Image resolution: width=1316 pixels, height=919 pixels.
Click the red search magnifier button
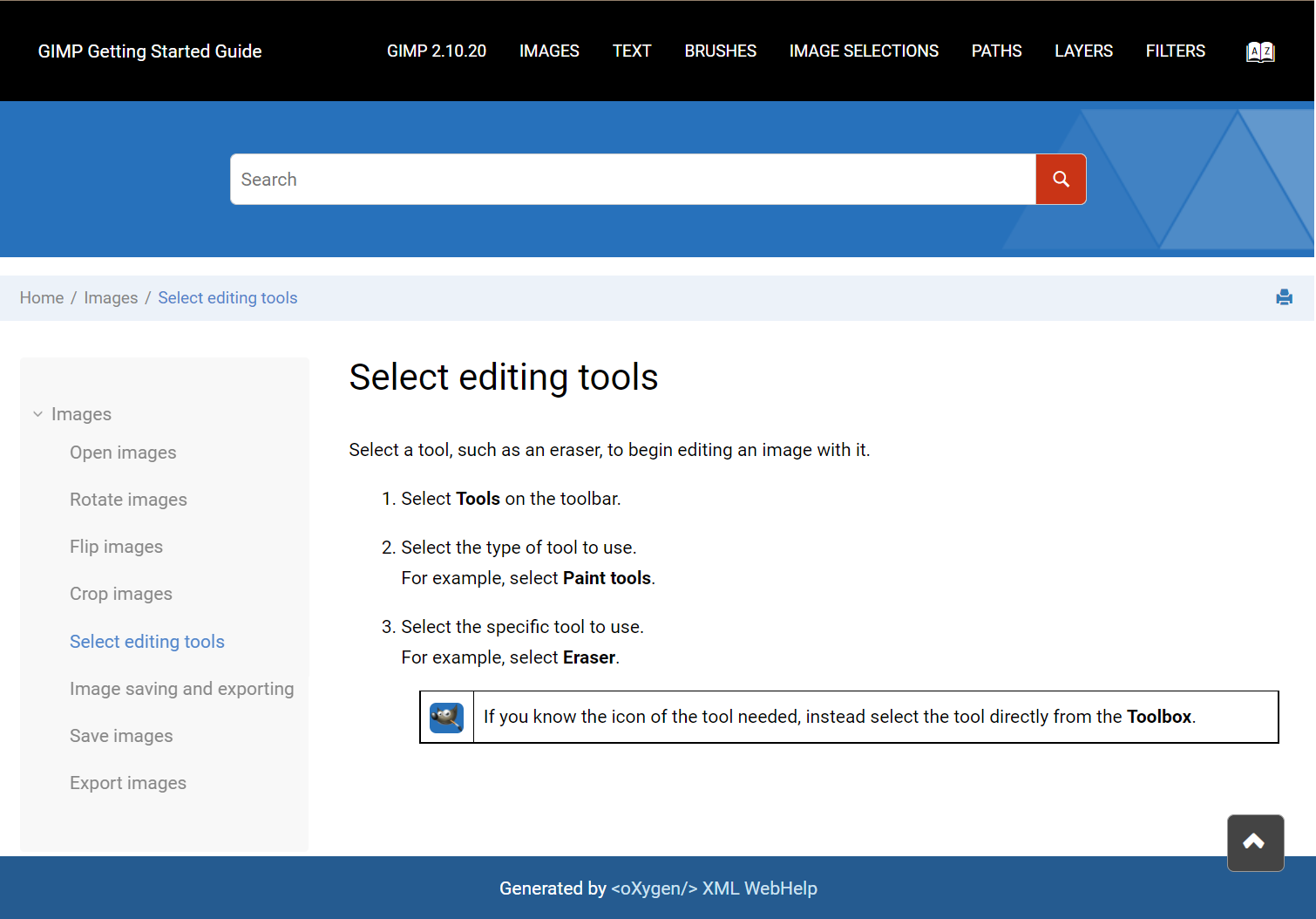click(x=1061, y=180)
